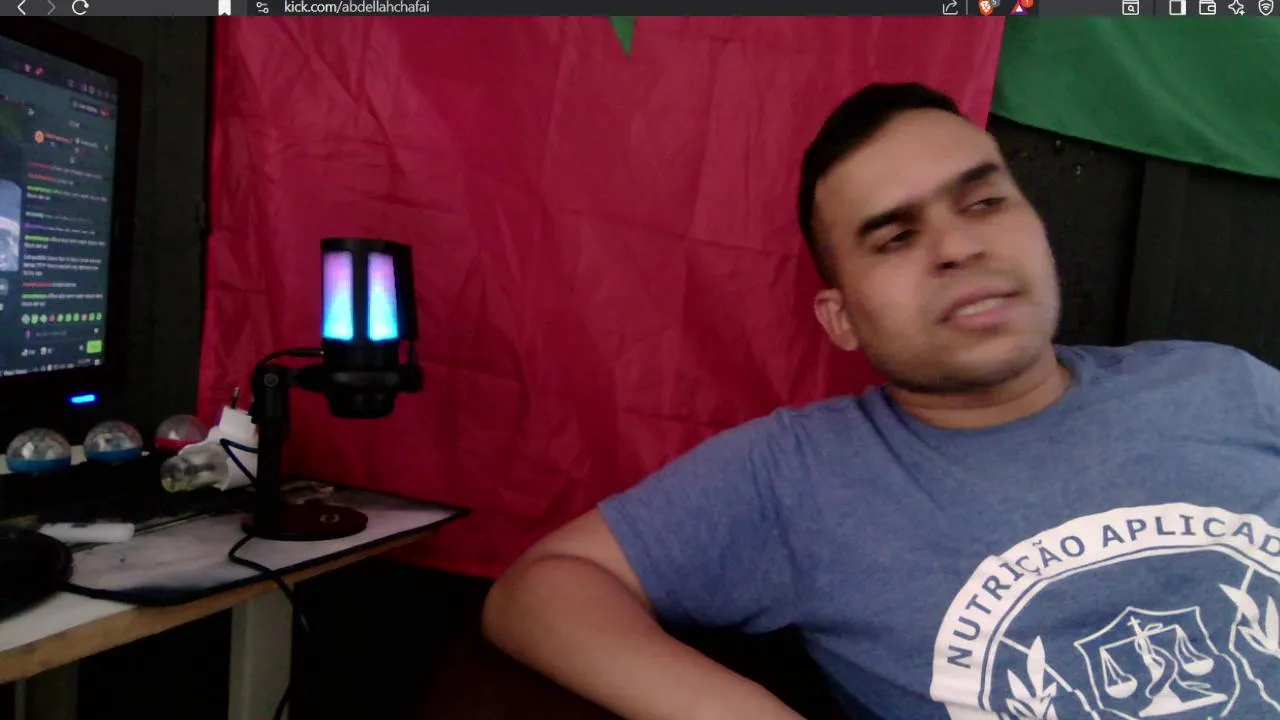The image size is (1280, 720).
Task: Open site settings icon beside the URL
Action: [x=262, y=7]
